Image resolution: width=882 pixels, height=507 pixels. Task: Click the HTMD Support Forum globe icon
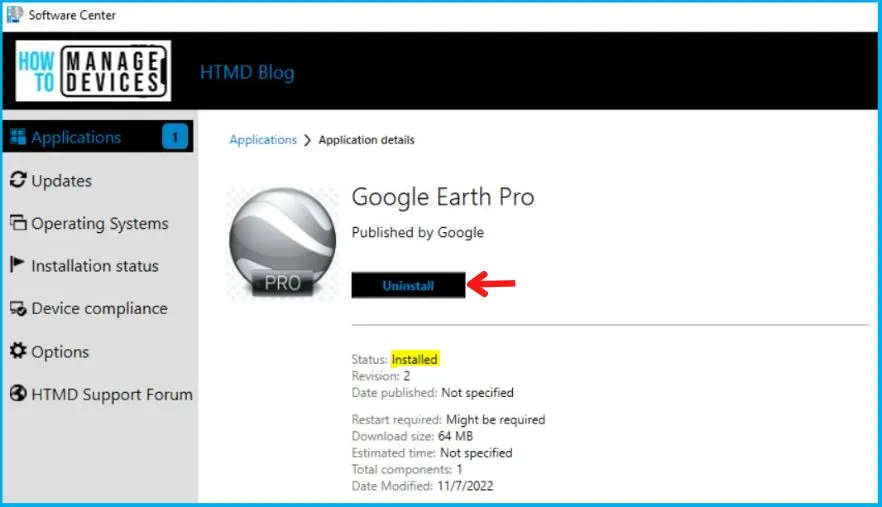pyautogui.click(x=17, y=393)
